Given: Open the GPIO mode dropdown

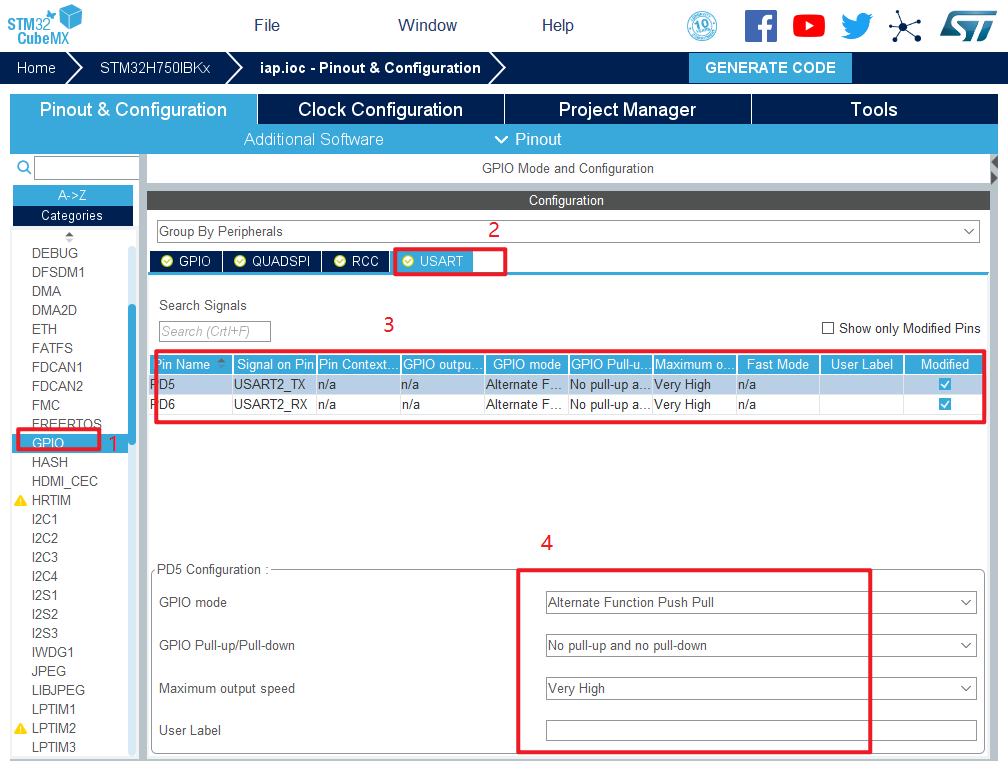Looking at the screenshot, I should 760,602.
